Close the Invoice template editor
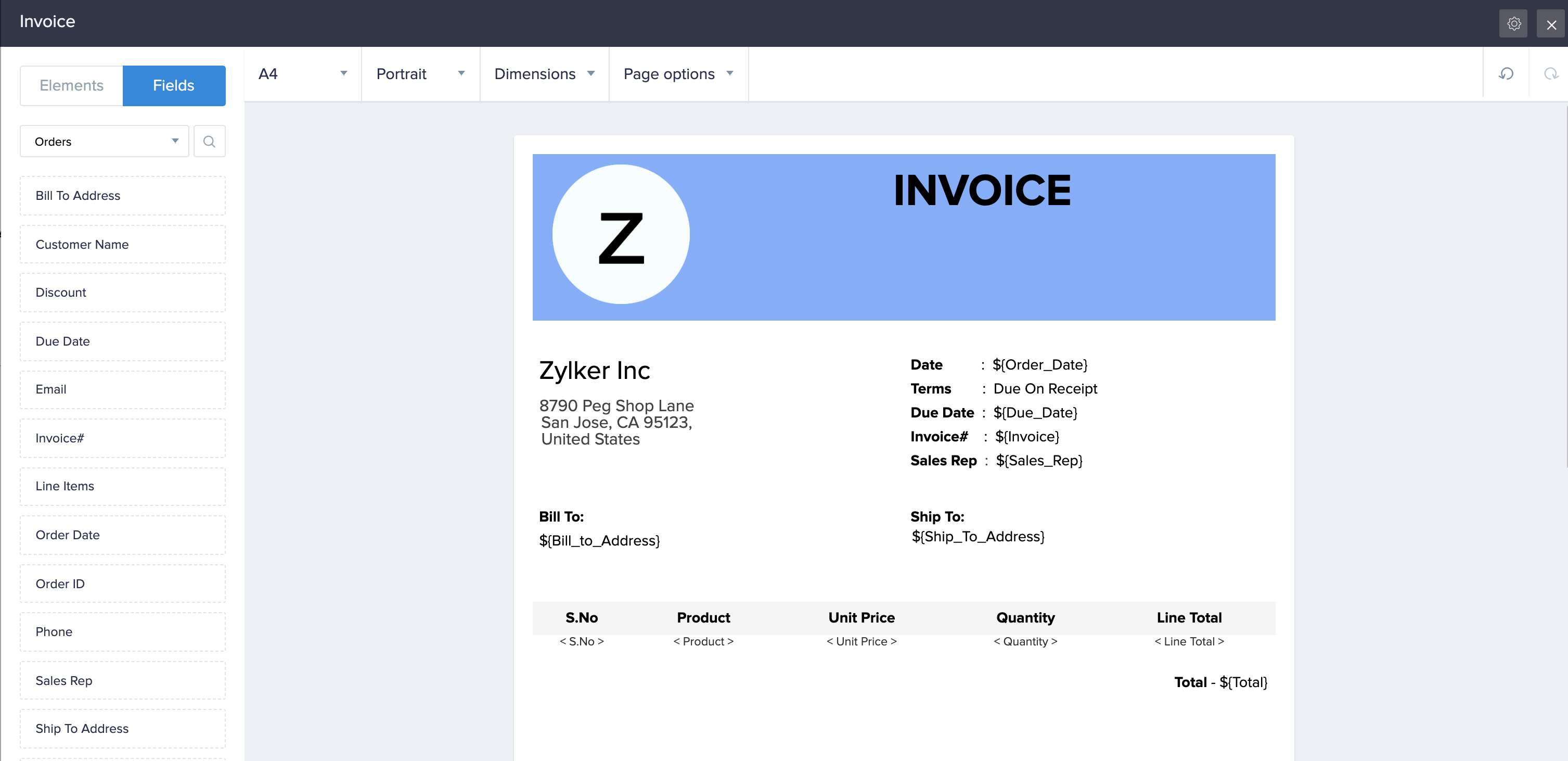1568x761 pixels. pyautogui.click(x=1550, y=24)
